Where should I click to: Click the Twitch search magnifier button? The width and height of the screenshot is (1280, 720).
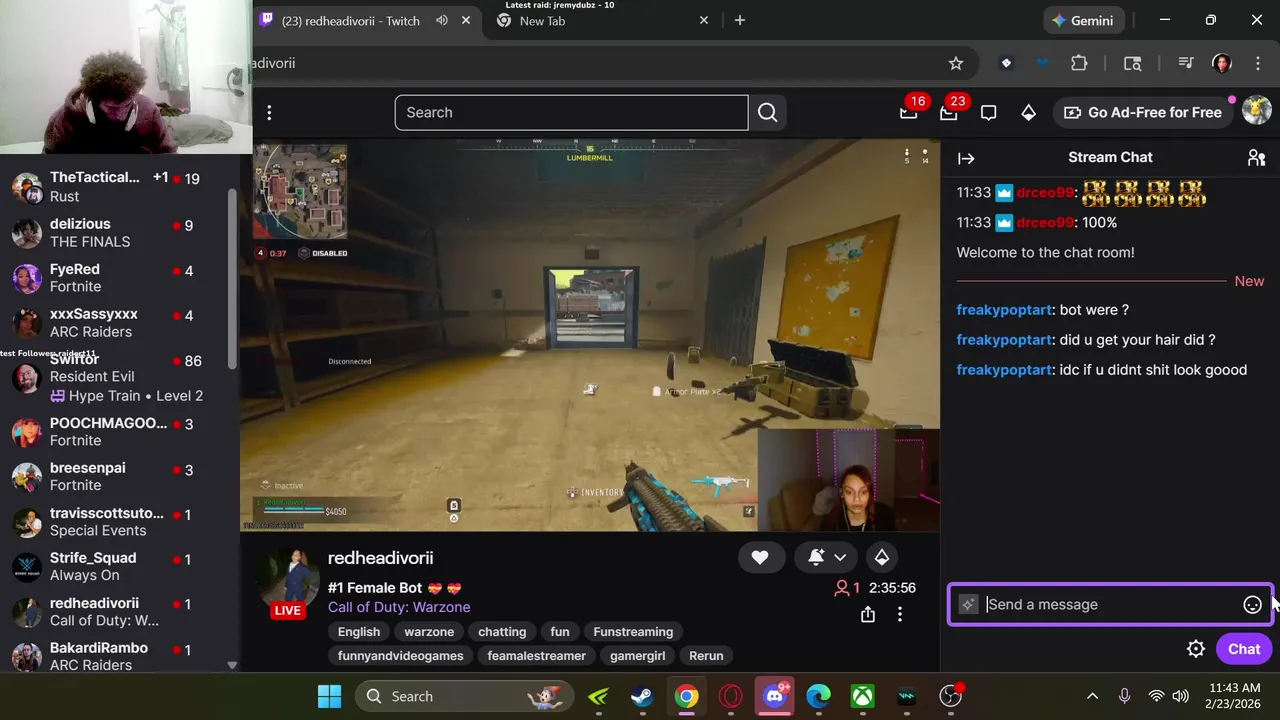pos(767,113)
